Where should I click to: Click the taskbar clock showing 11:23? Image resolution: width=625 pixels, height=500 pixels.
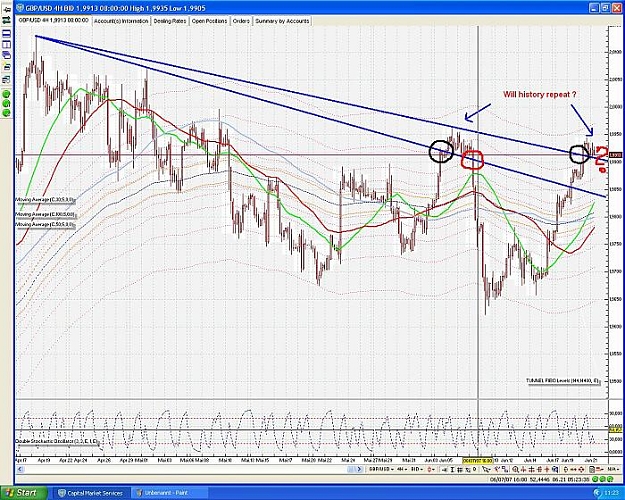pos(612,493)
